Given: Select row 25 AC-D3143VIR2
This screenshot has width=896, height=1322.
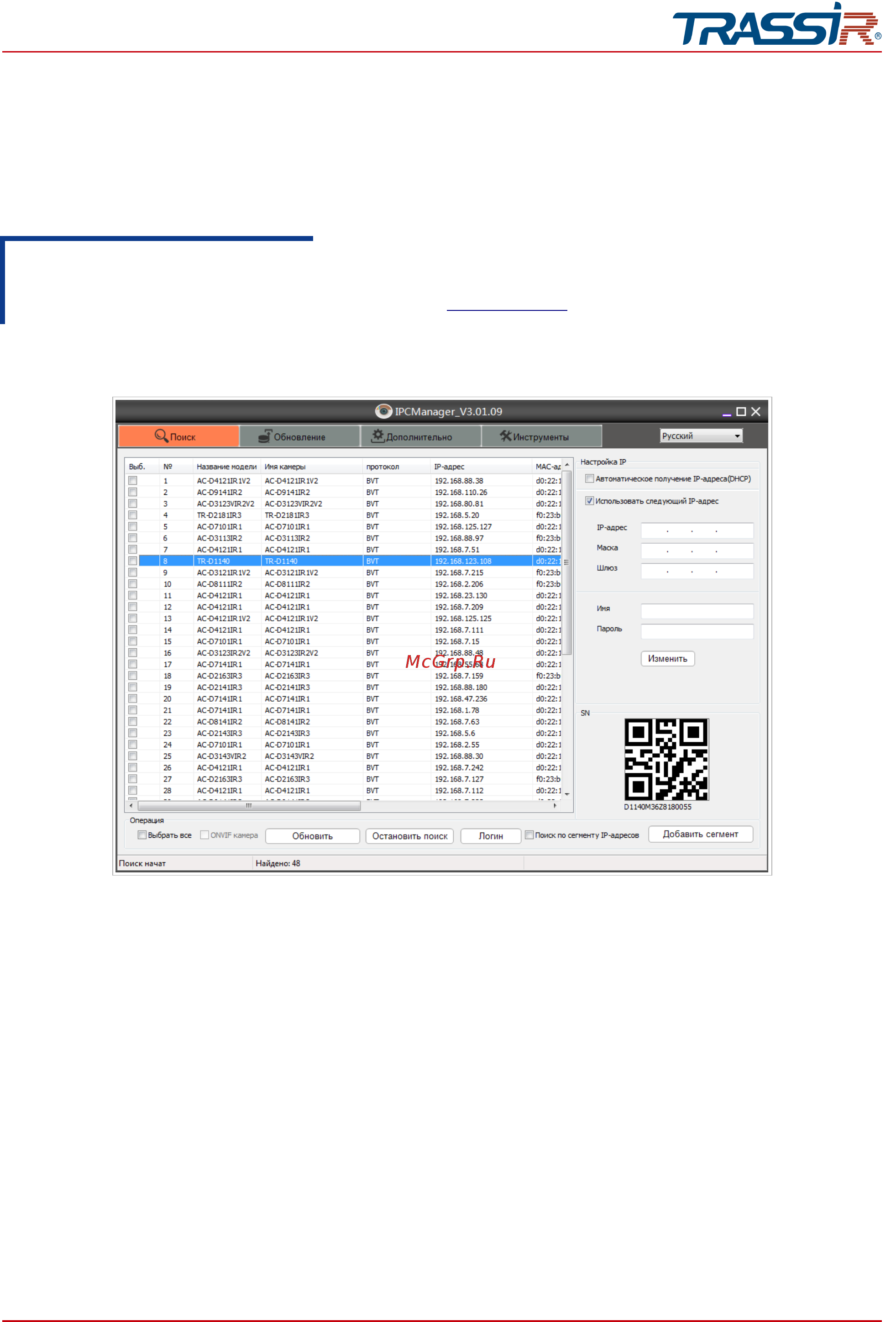Looking at the screenshot, I should point(343,756).
